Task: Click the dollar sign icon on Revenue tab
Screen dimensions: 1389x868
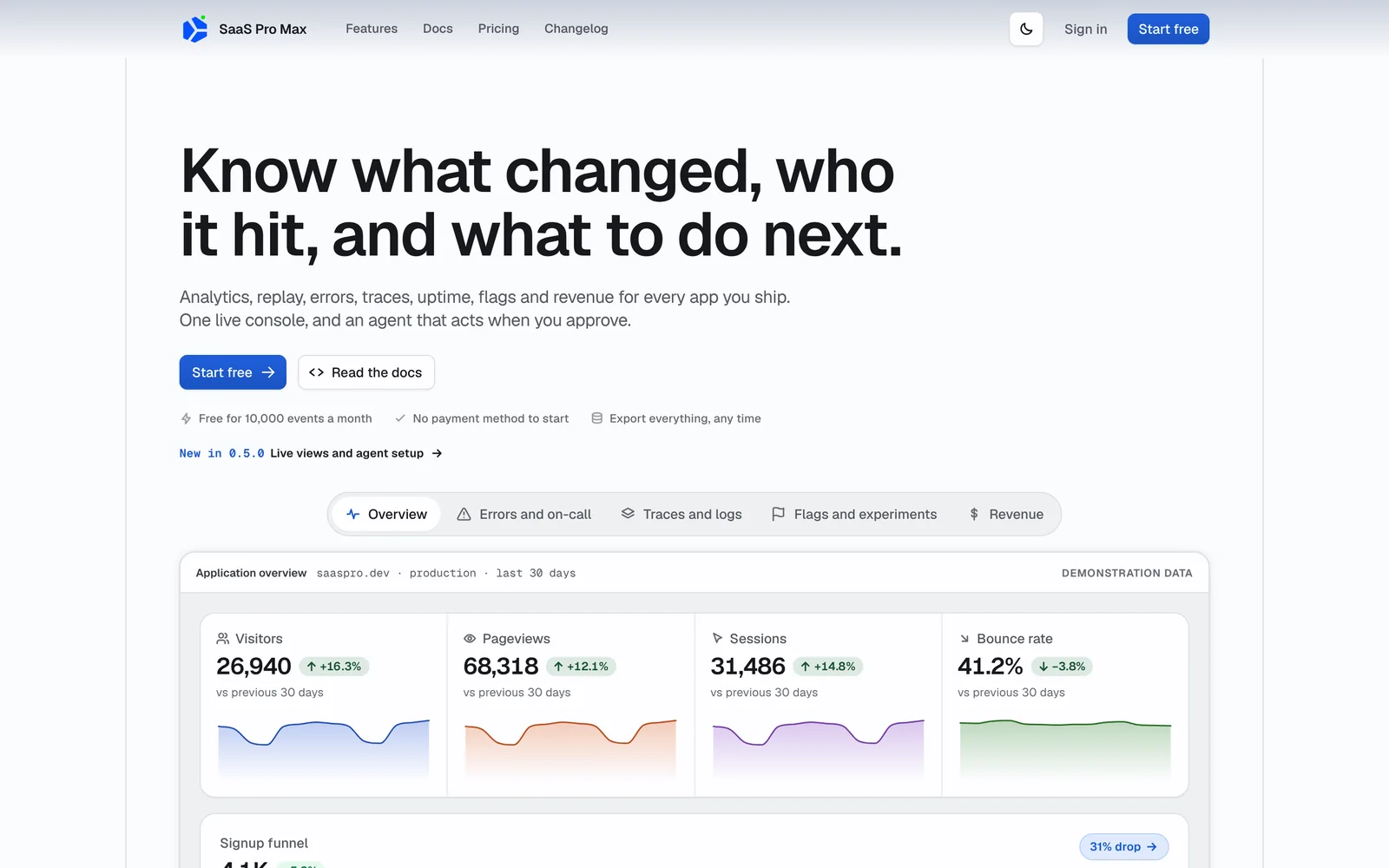Action: coord(974,514)
